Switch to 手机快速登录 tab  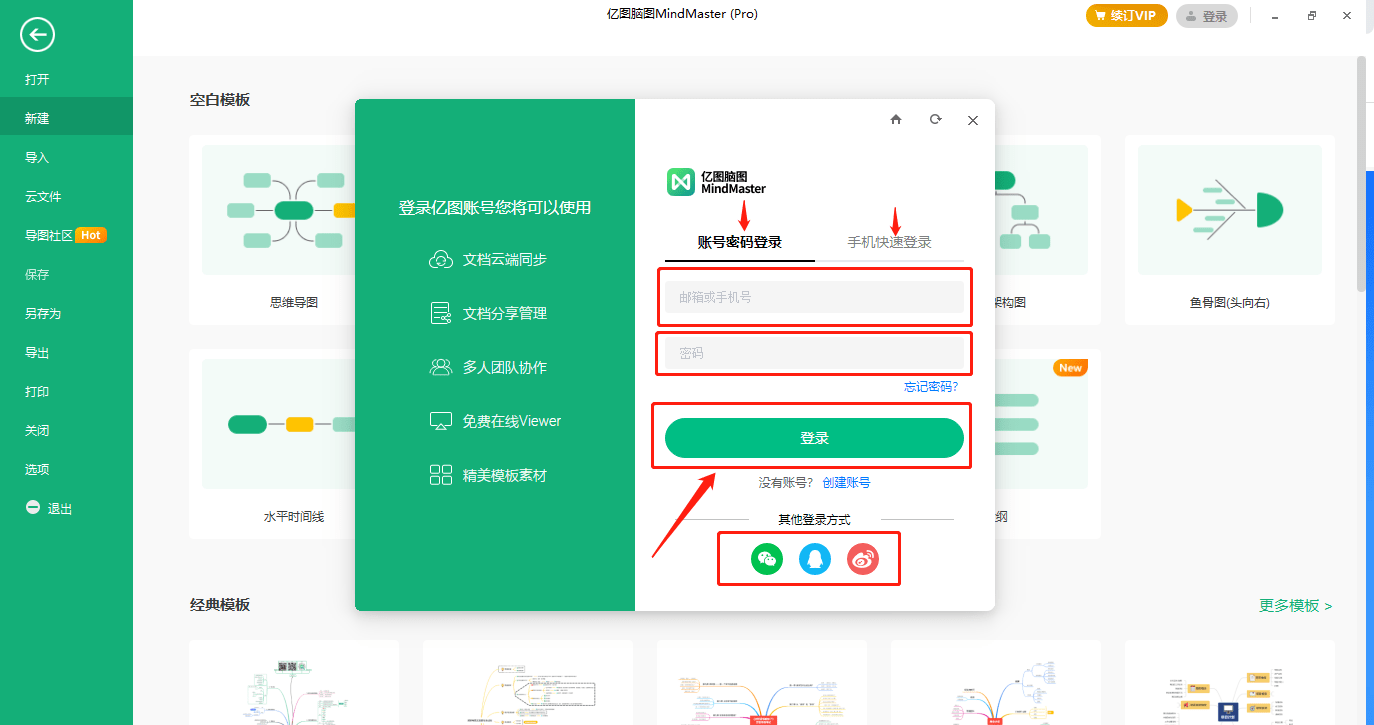pos(890,242)
